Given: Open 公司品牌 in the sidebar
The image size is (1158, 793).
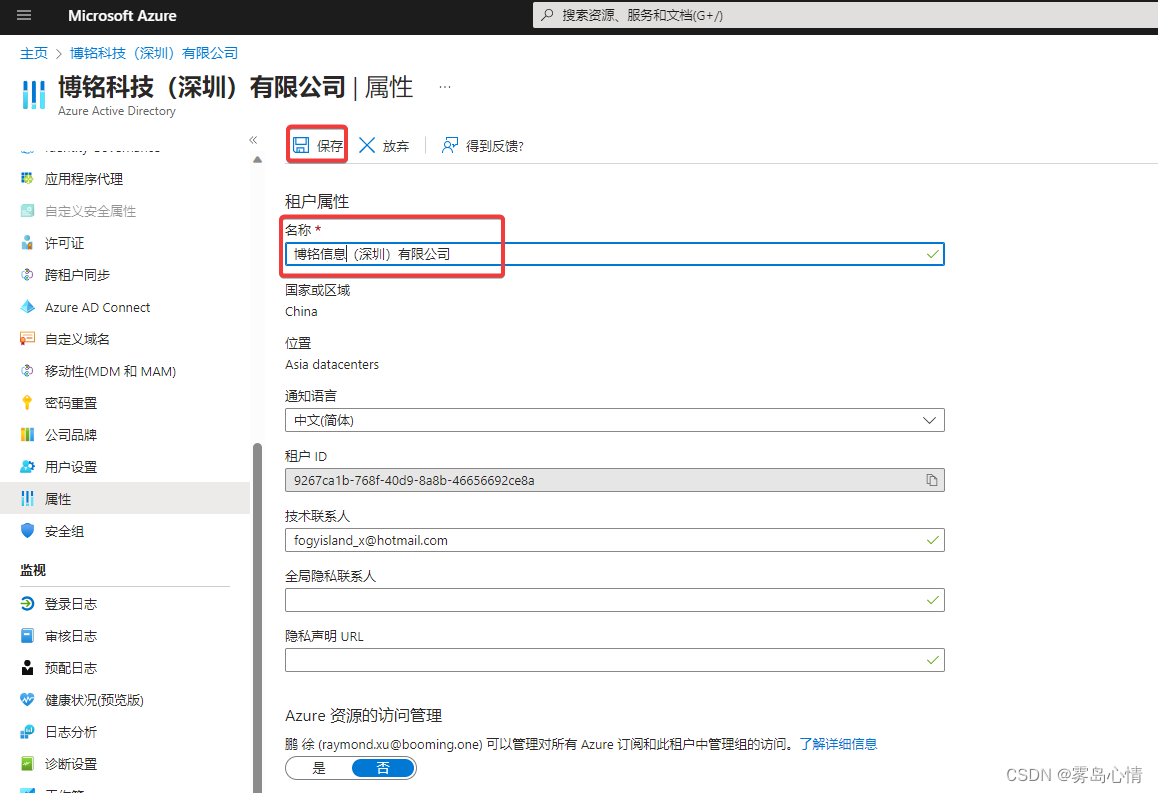Looking at the screenshot, I should point(71,435).
